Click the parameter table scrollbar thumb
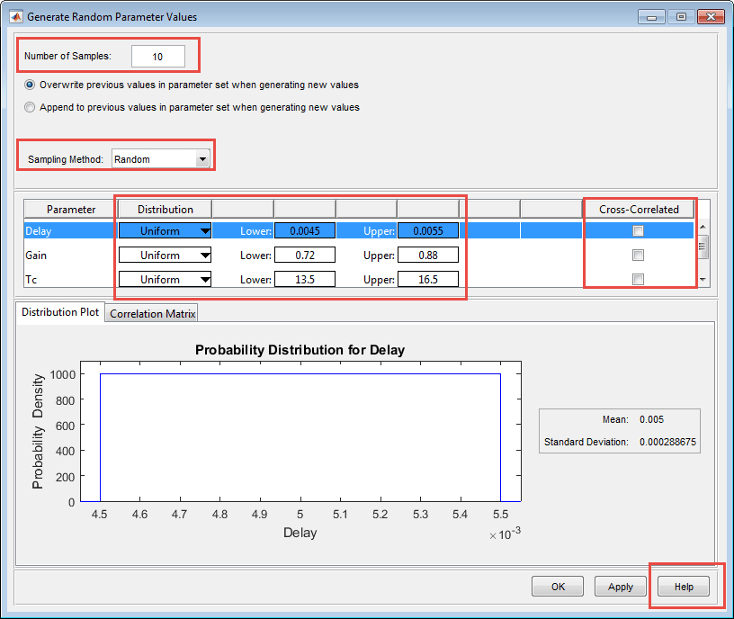 (702, 247)
